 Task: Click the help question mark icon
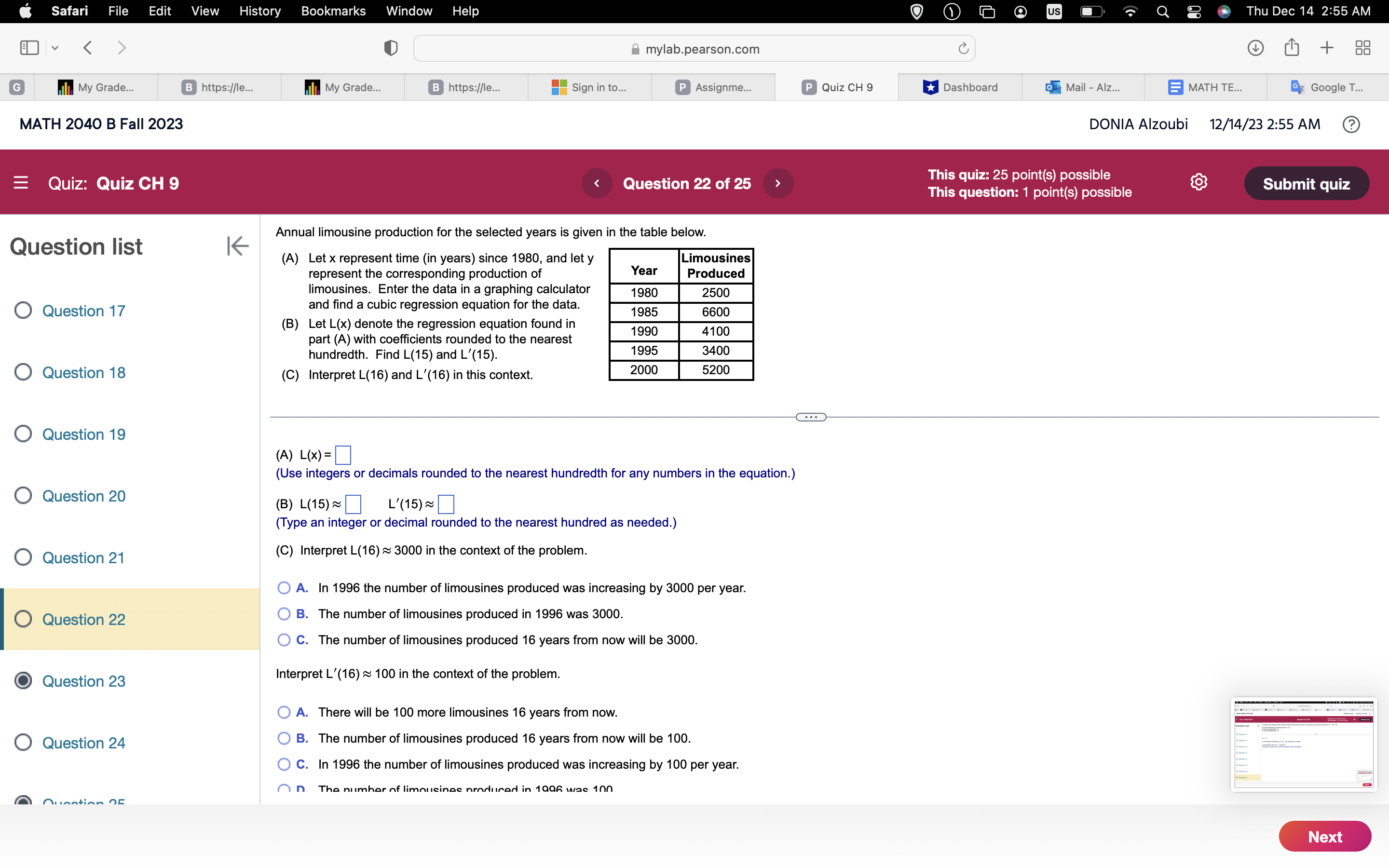point(1351,124)
